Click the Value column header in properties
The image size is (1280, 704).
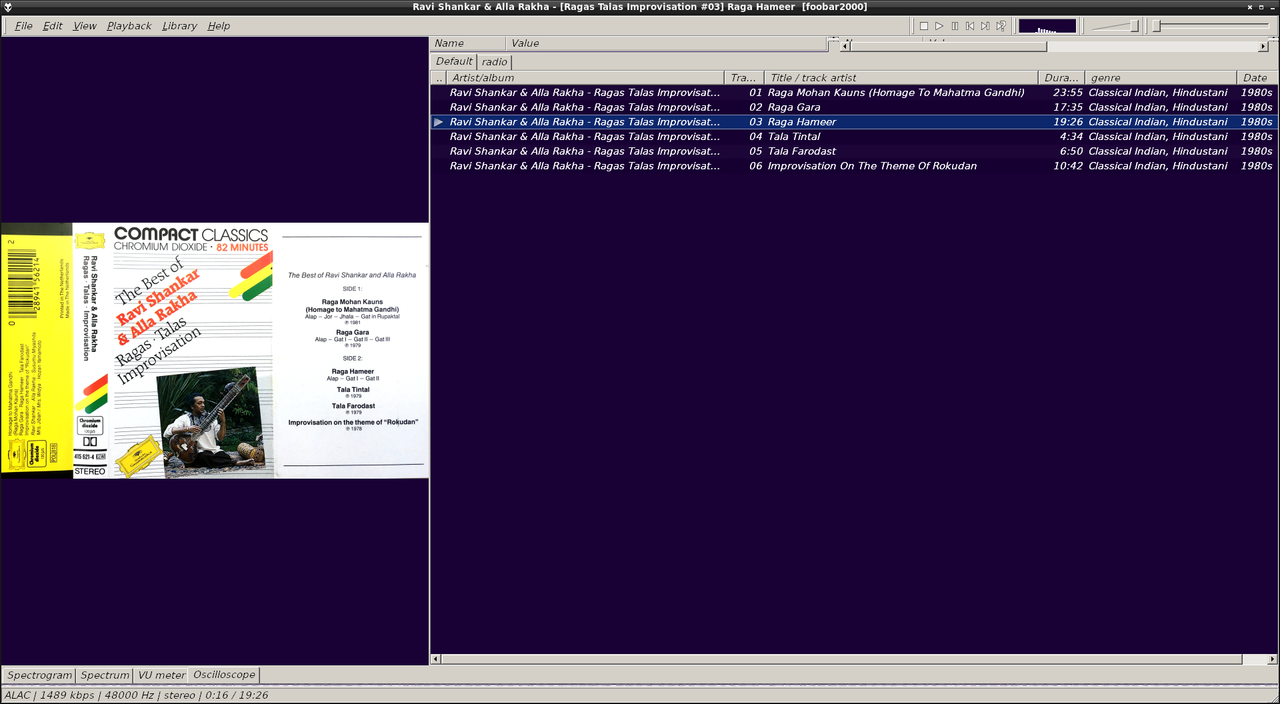(666, 43)
